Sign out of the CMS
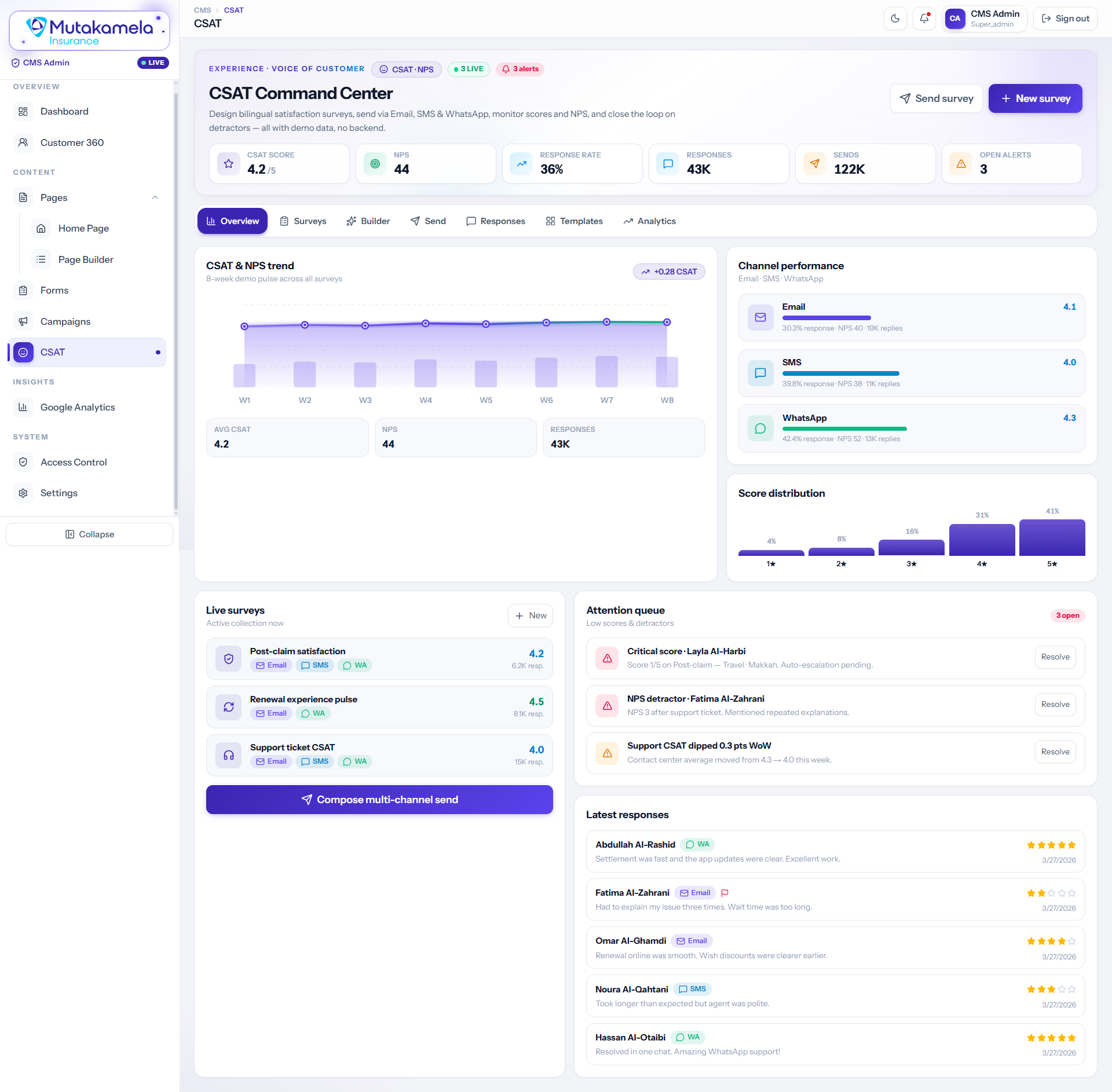The width and height of the screenshot is (1112, 1092). coord(1065,19)
